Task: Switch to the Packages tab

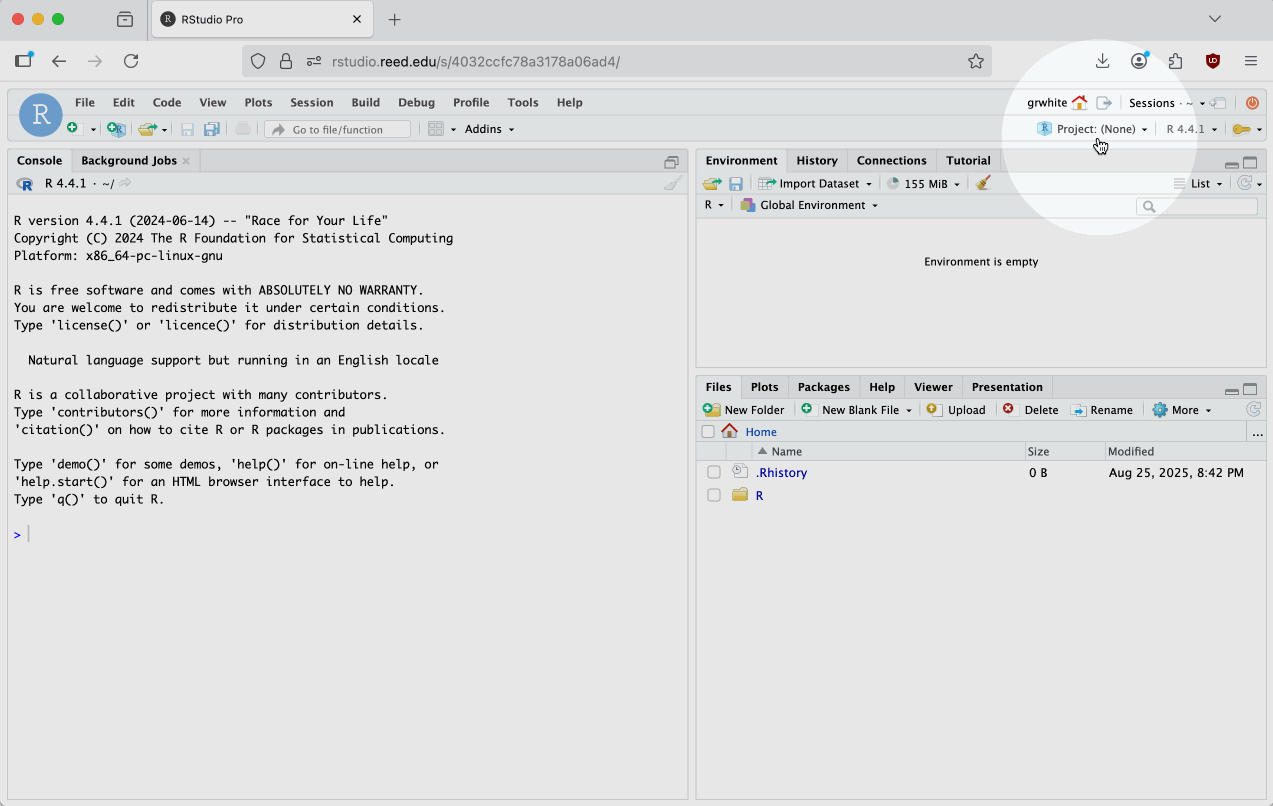Action: (823, 387)
